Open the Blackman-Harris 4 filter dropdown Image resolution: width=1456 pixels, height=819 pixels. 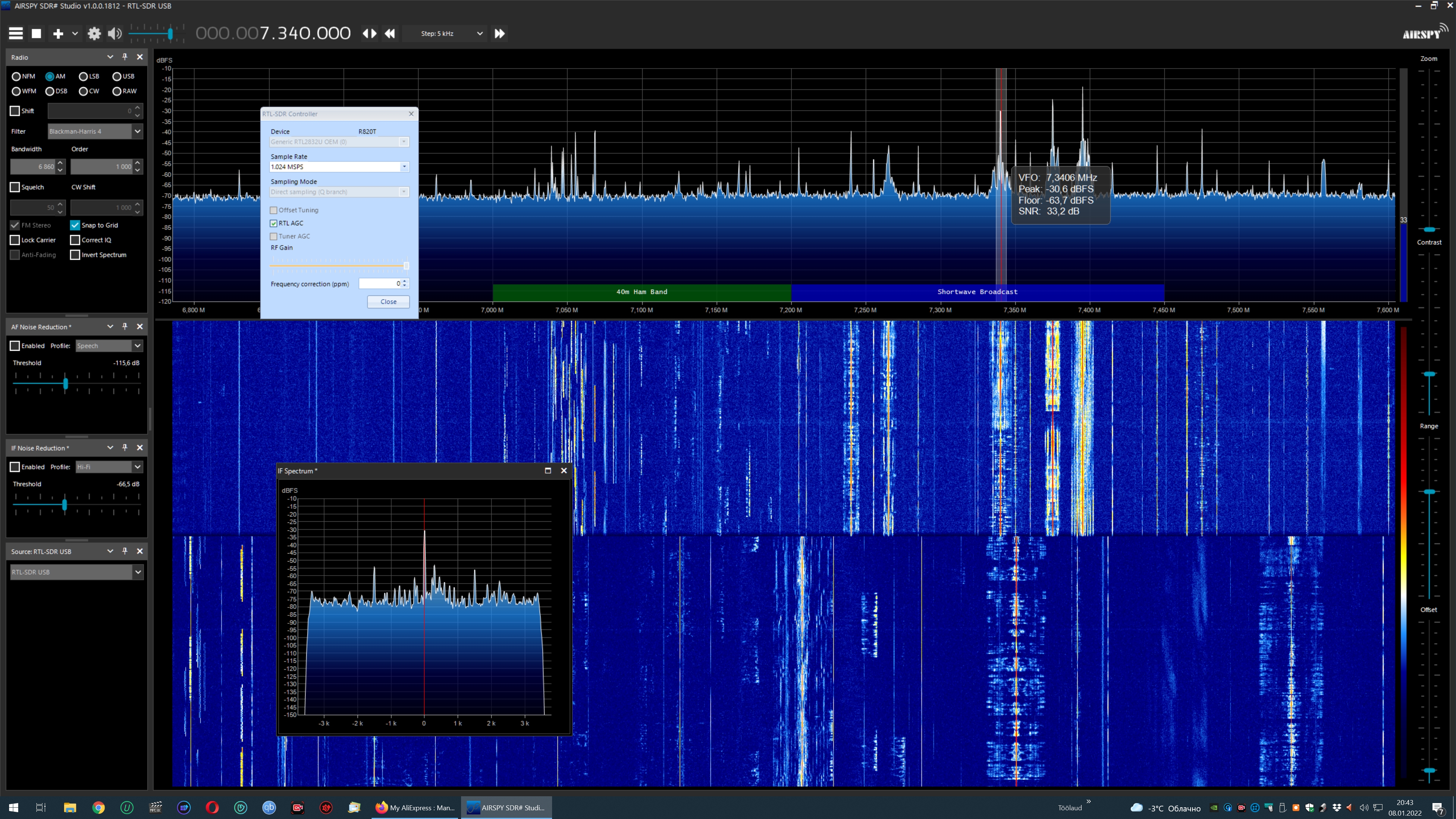(95, 131)
